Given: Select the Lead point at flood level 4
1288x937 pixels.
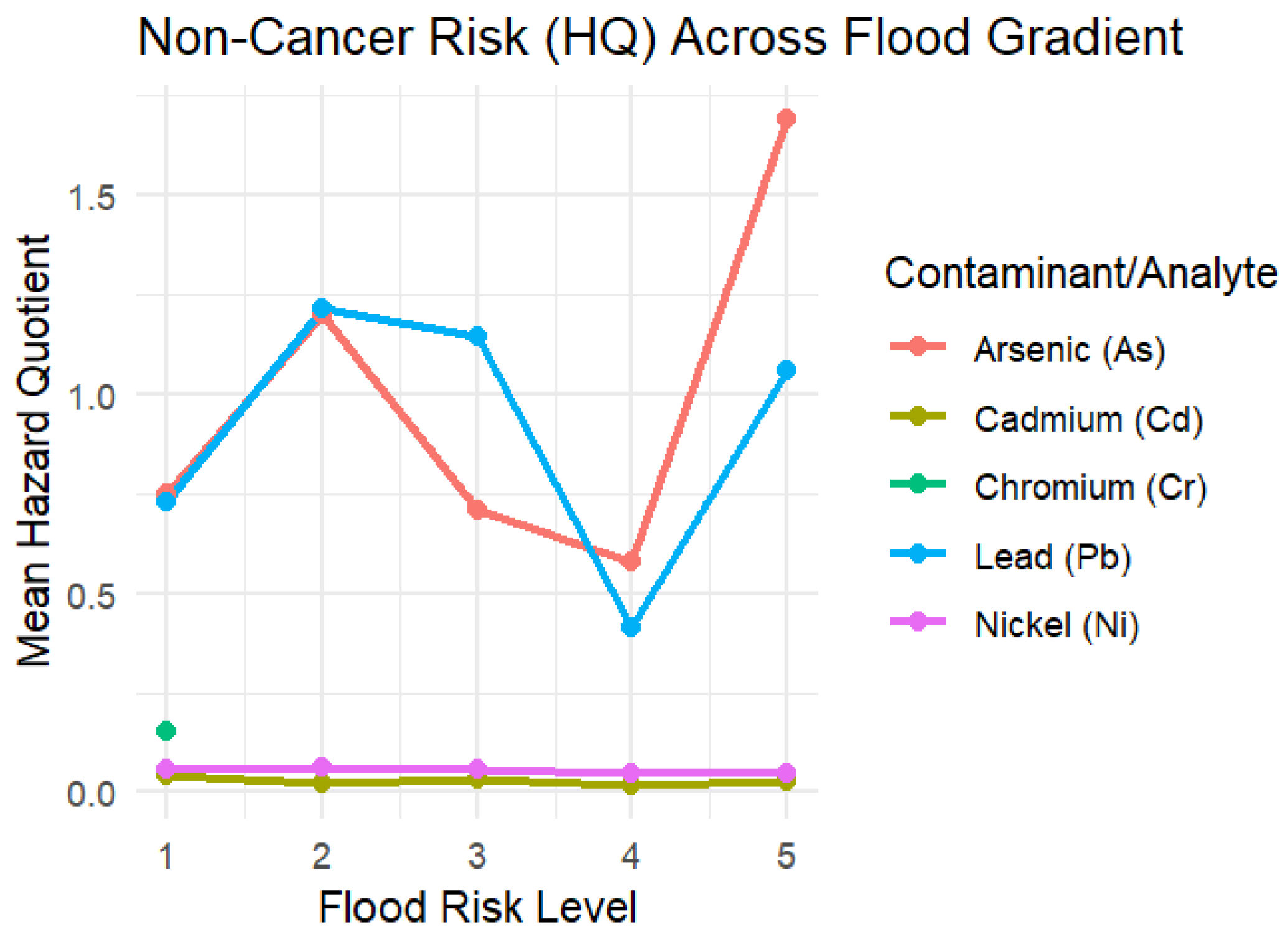Looking at the screenshot, I should point(631,627).
